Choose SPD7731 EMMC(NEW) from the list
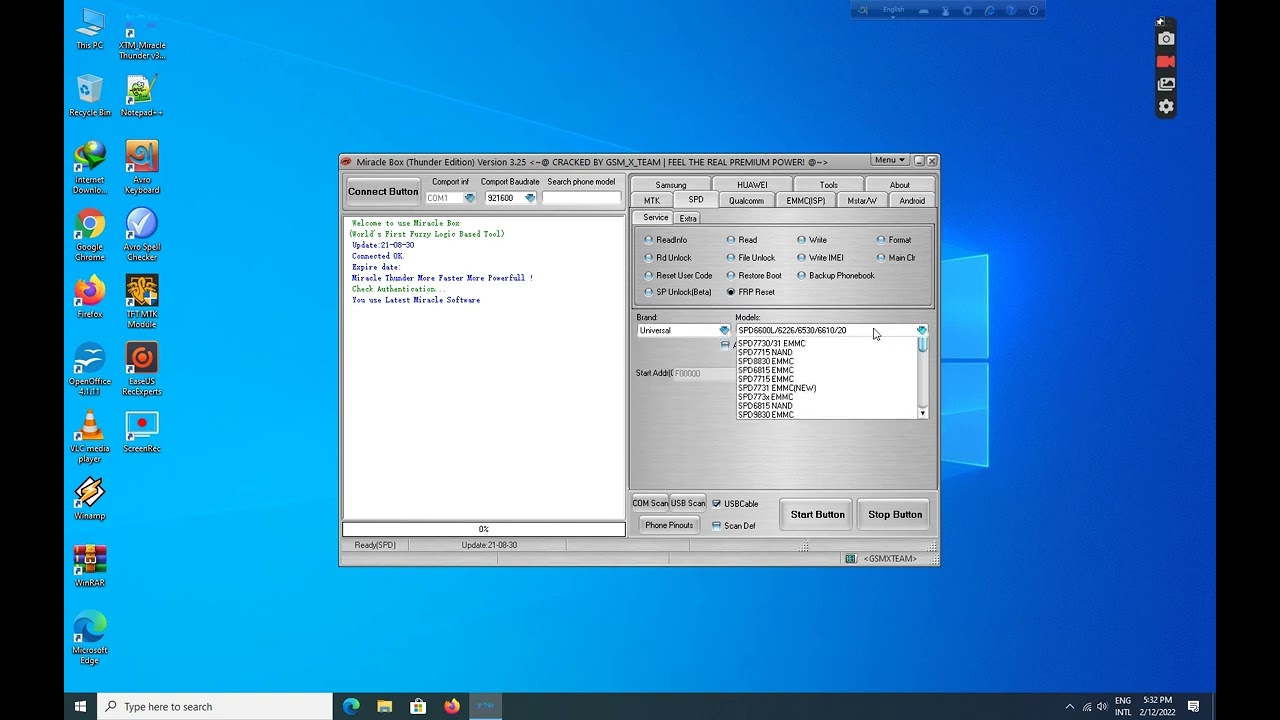Screen dimensions: 1280x720 827,388
